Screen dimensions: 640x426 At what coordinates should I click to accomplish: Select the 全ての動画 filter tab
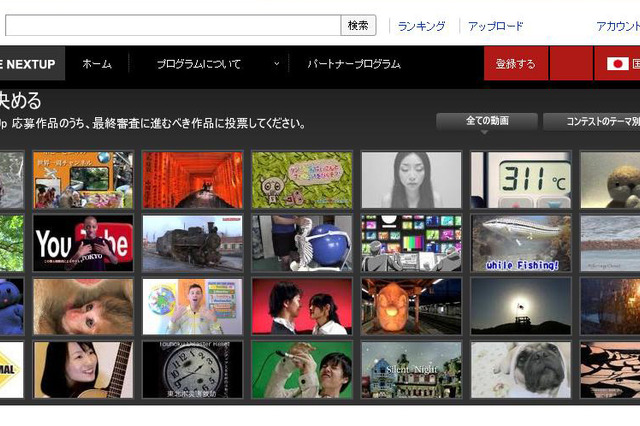coord(487,121)
